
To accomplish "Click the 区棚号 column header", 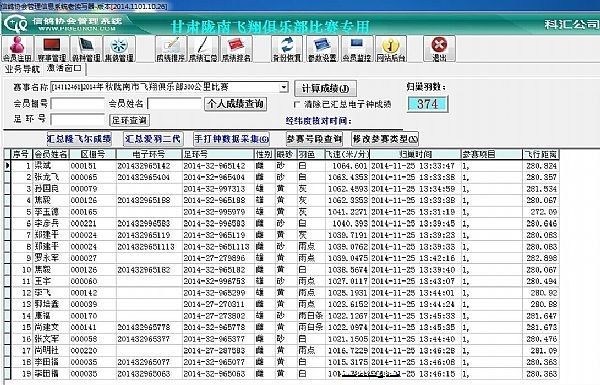I will (x=93, y=154).
